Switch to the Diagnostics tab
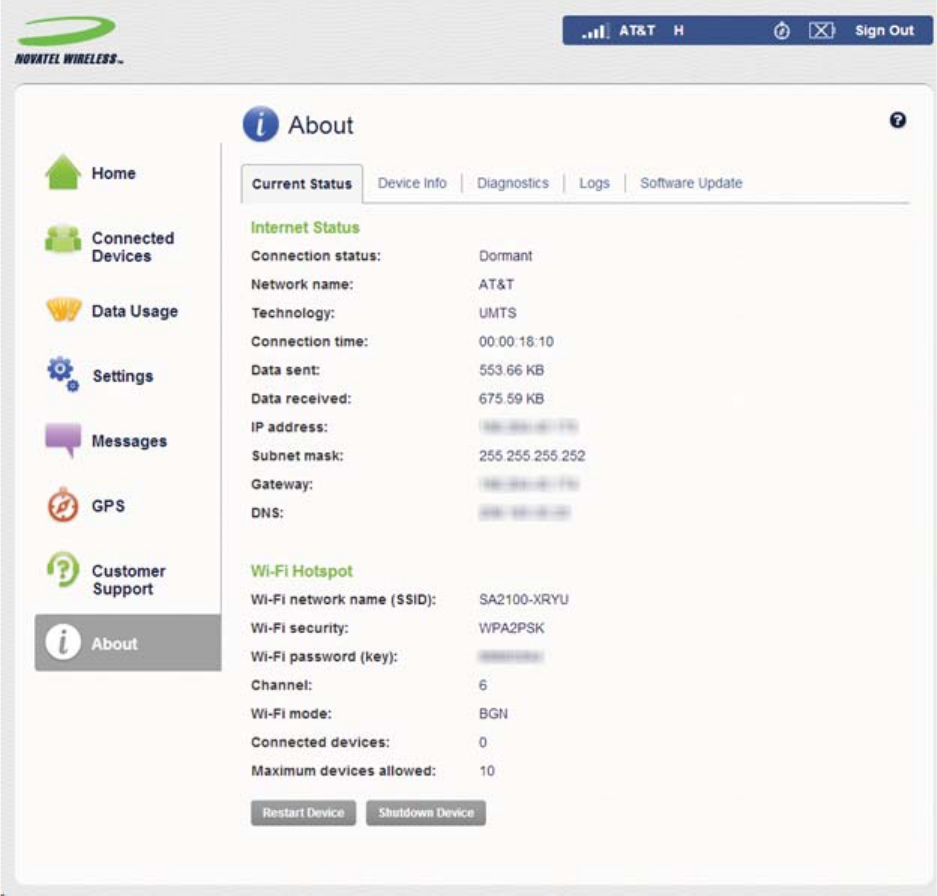 513,183
